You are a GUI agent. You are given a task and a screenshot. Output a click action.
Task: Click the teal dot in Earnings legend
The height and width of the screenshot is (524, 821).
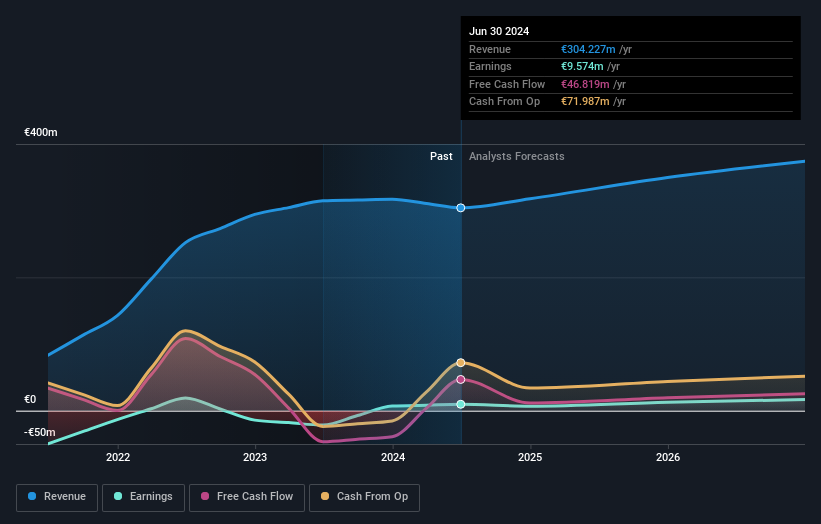point(118,496)
